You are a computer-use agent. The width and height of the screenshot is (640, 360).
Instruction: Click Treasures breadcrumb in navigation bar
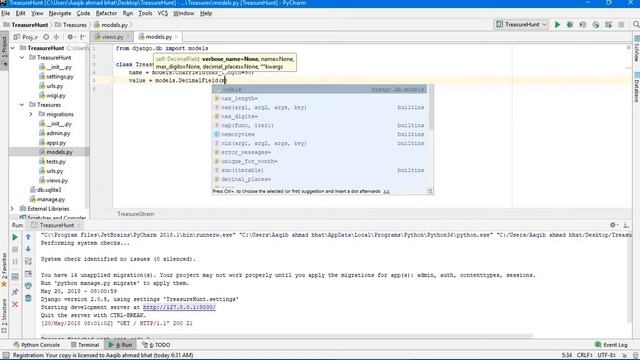pos(71,25)
